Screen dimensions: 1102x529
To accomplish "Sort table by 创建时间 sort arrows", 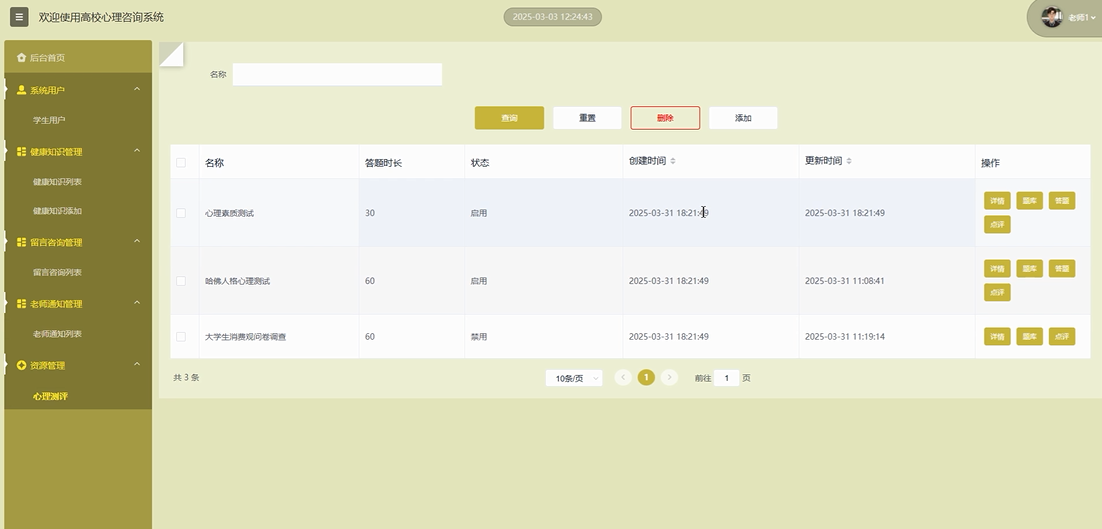I will [672, 162].
